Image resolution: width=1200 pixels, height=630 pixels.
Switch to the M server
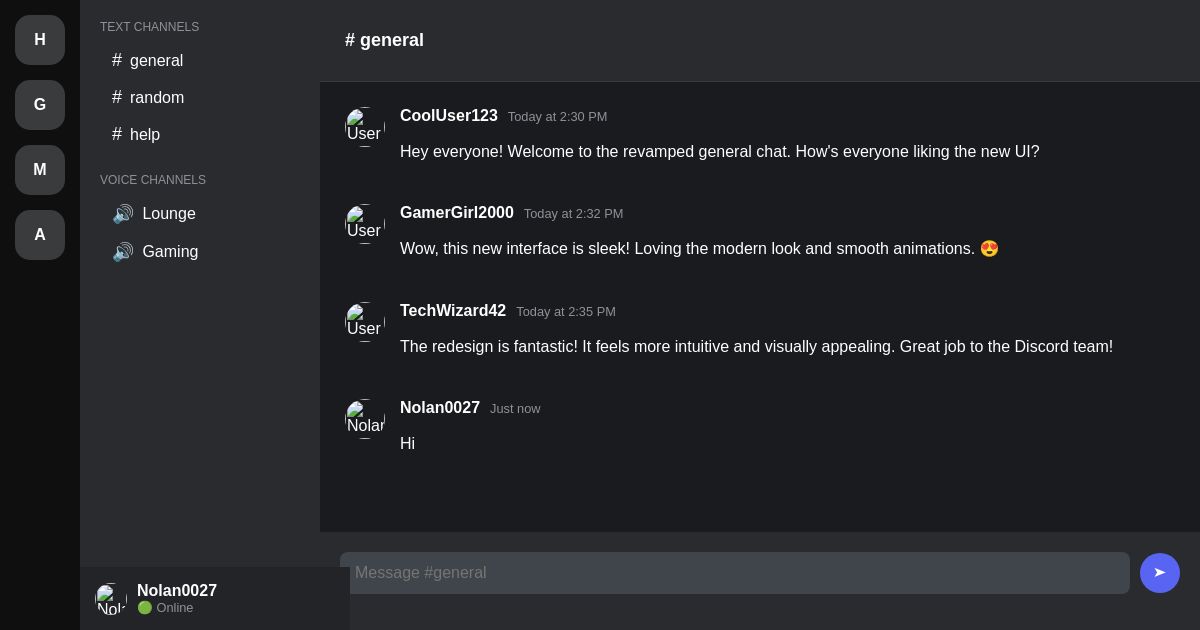(x=40, y=170)
